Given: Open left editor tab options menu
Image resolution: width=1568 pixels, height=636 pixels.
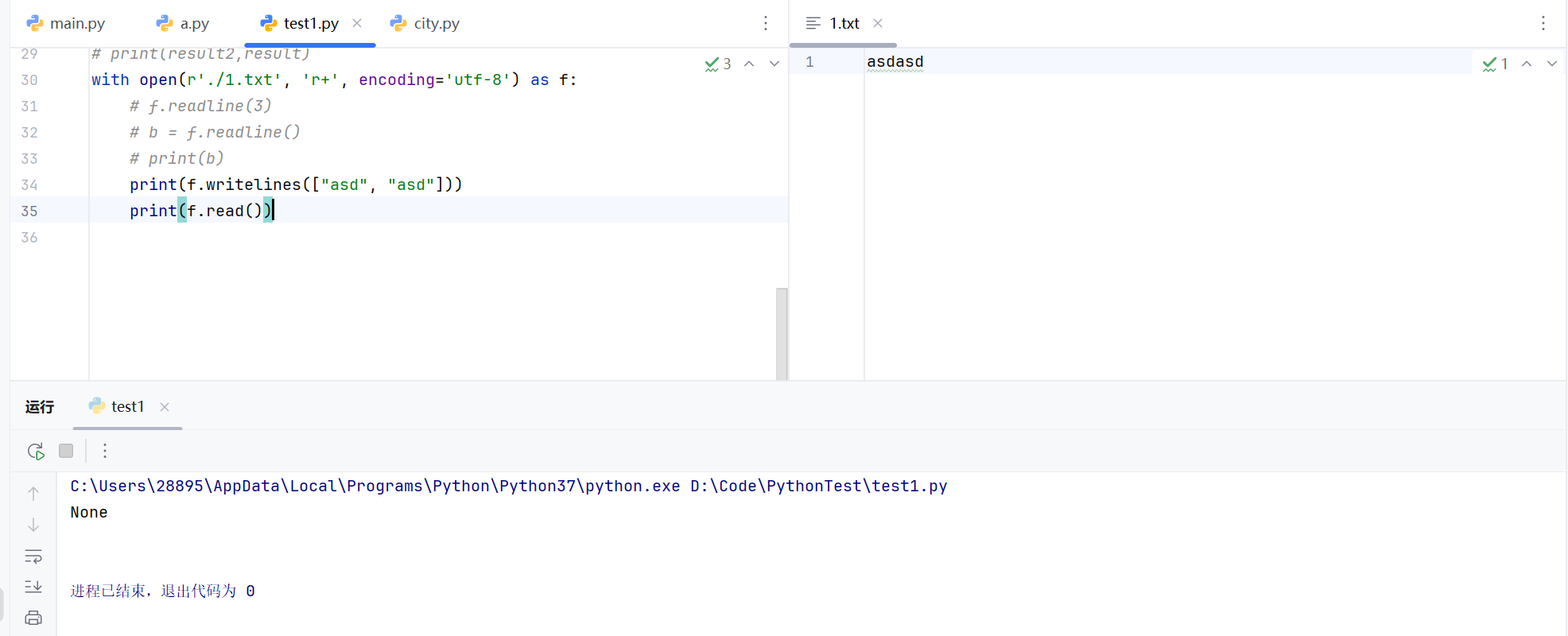Looking at the screenshot, I should tap(766, 23).
